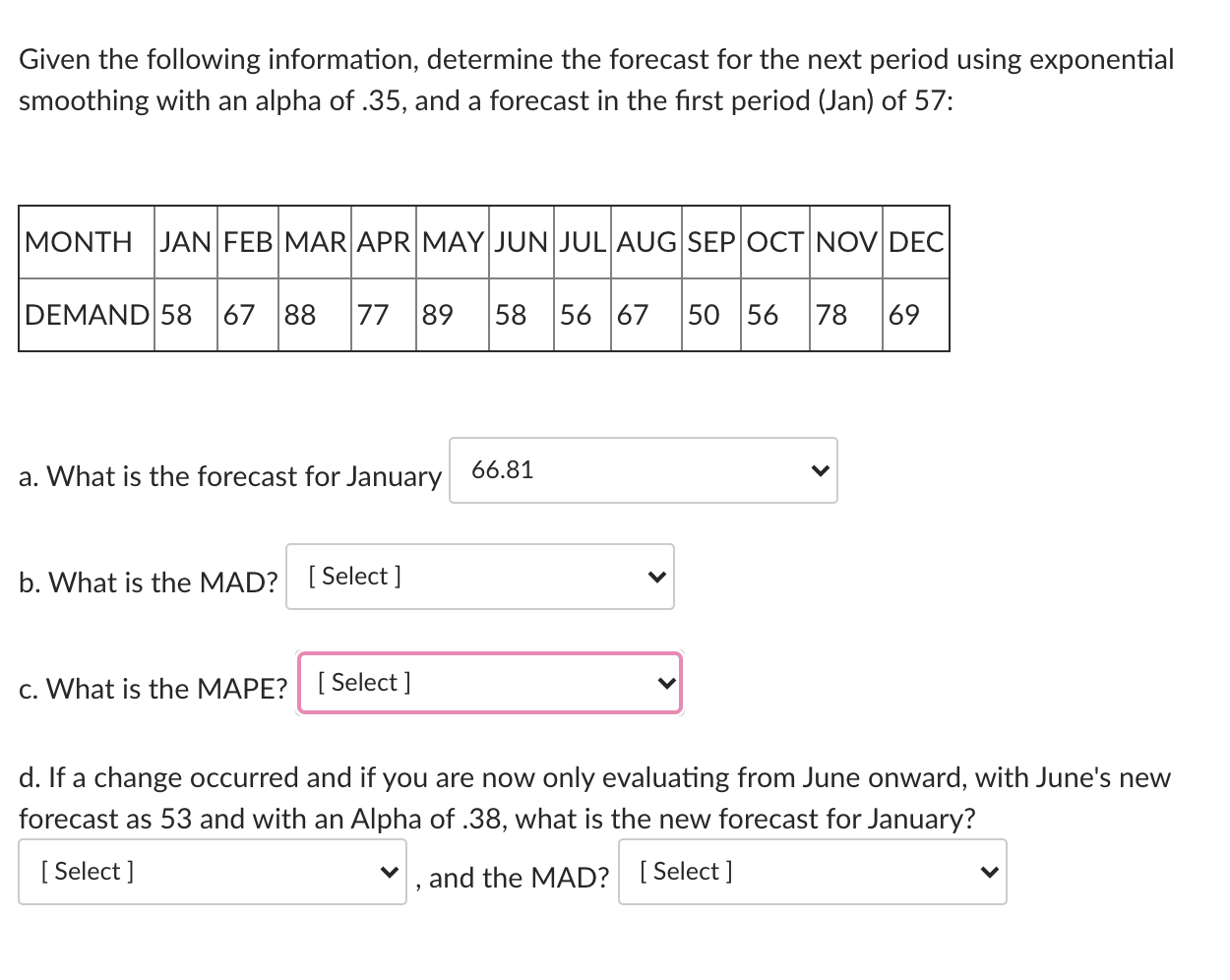
Task: Click the chevron on the part d MAD selector
Action: tap(988, 871)
